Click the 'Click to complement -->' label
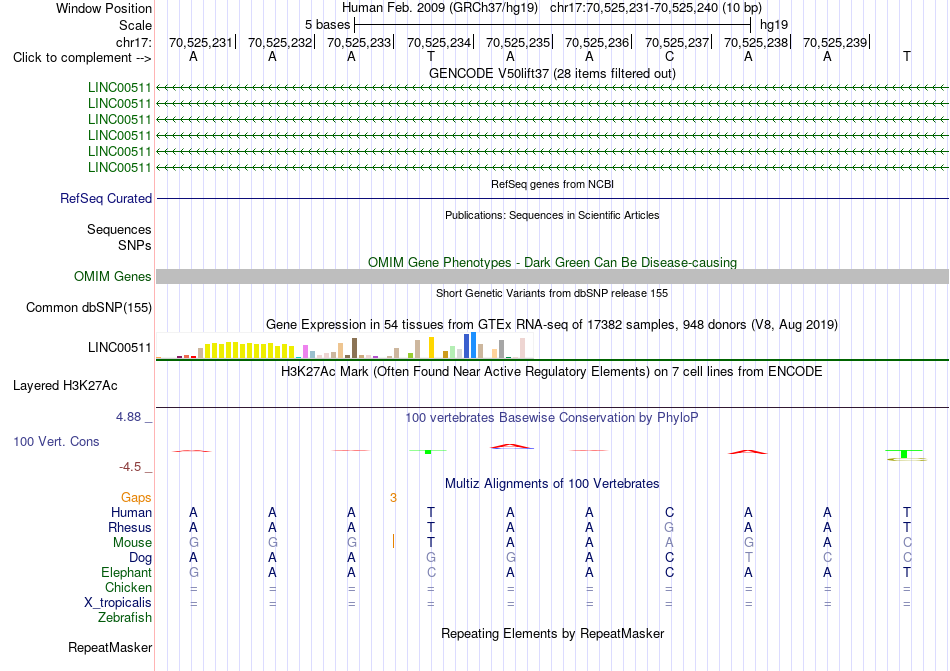Image resolution: width=950 pixels, height=671 pixels. tap(82, 58)
